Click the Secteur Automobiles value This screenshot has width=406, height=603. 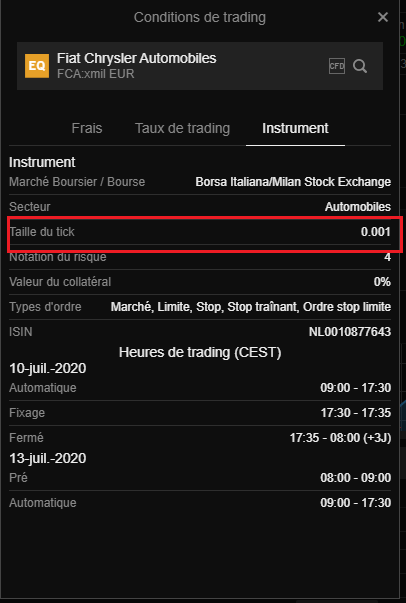pyautogui.click(x=358, y=207)
